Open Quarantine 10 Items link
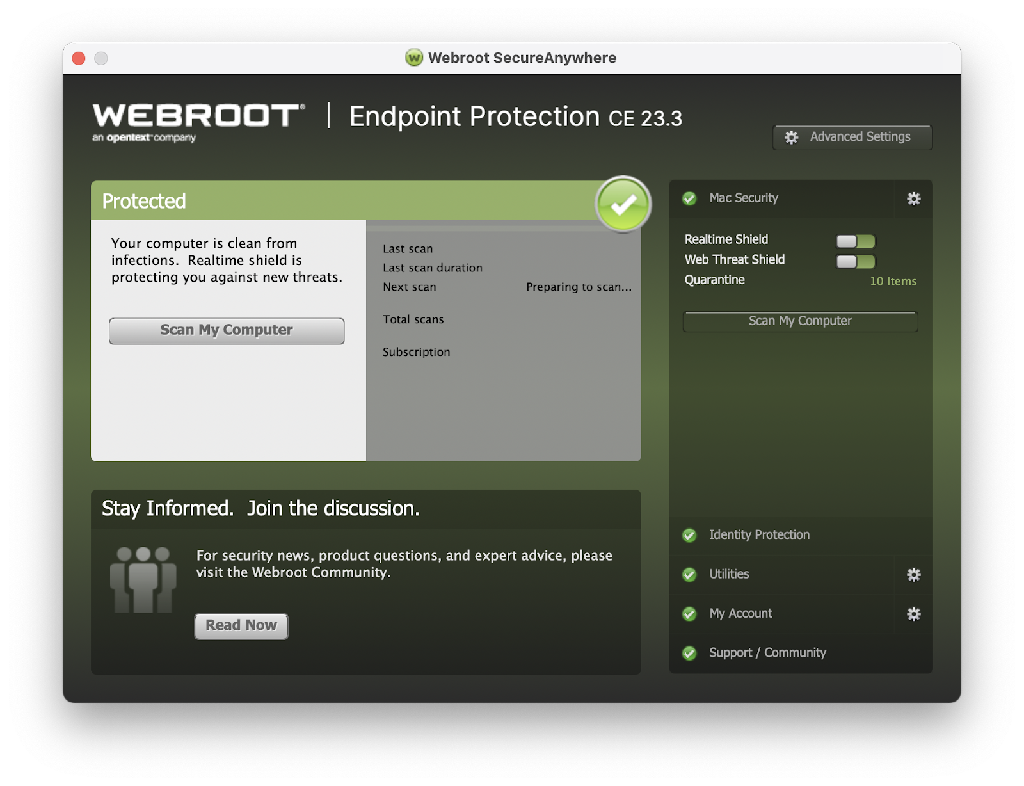Viewport: 1024px width, 786px height. (x=893, y=281)
